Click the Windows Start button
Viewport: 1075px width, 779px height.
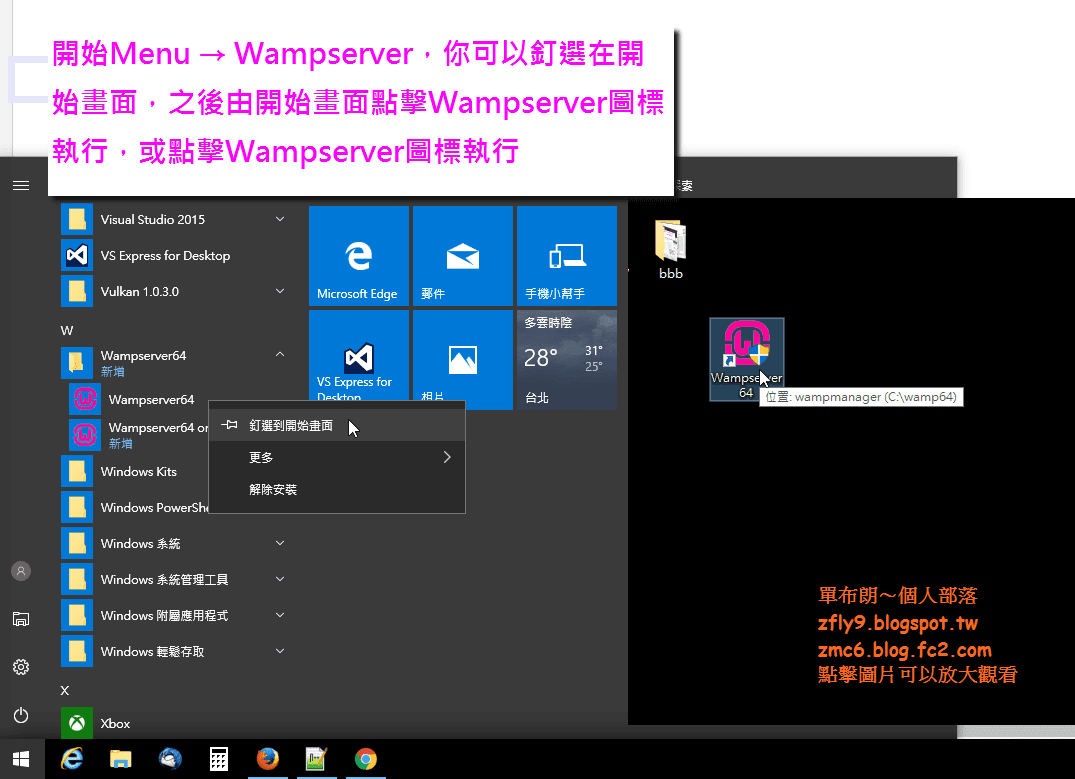click(21, 759)
